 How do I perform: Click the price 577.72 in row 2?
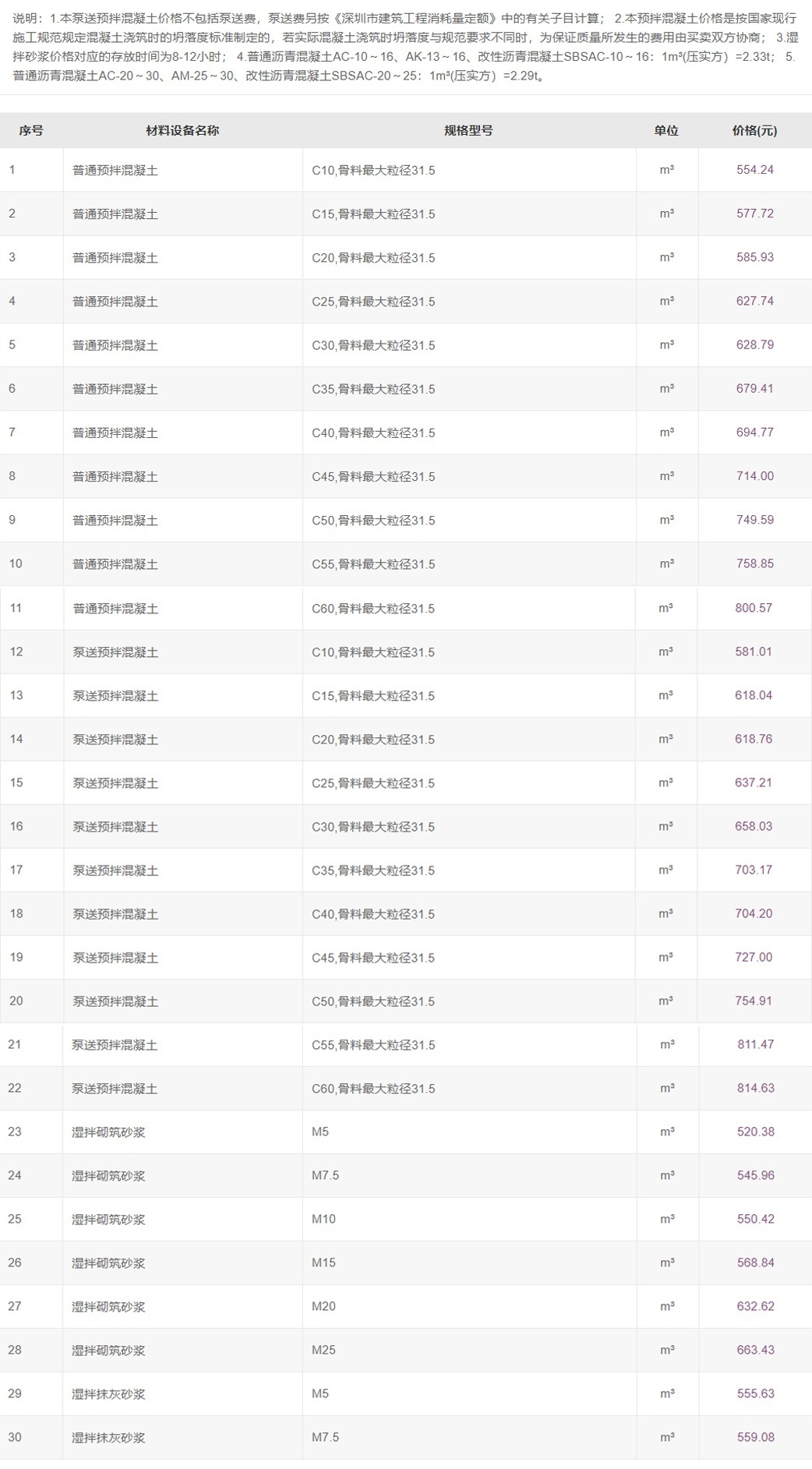click(x=754, y=214)
